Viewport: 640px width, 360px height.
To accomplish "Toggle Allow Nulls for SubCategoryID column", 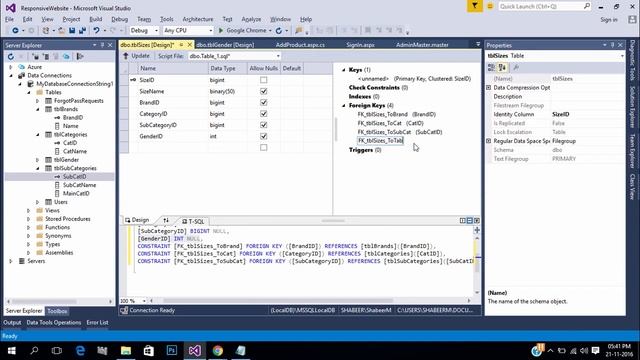I will 264,125.
